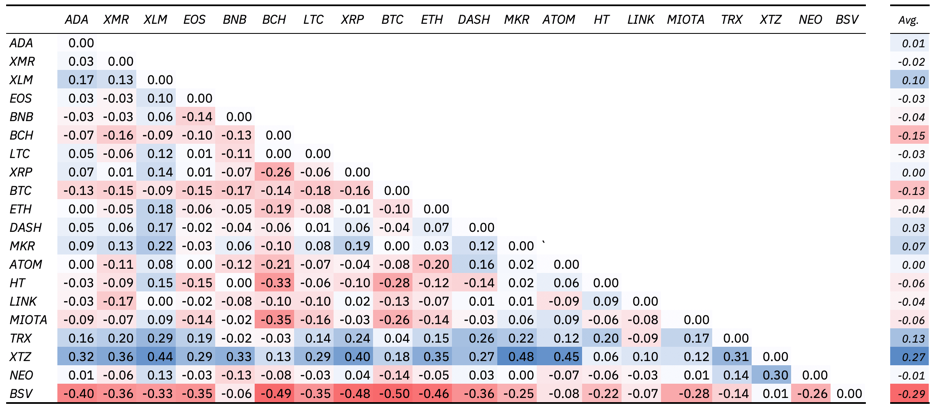This screenshot has height=408, width=939.
Task: Select the ATOM row label
Action: pyautogui.click(x=22, y=264)
